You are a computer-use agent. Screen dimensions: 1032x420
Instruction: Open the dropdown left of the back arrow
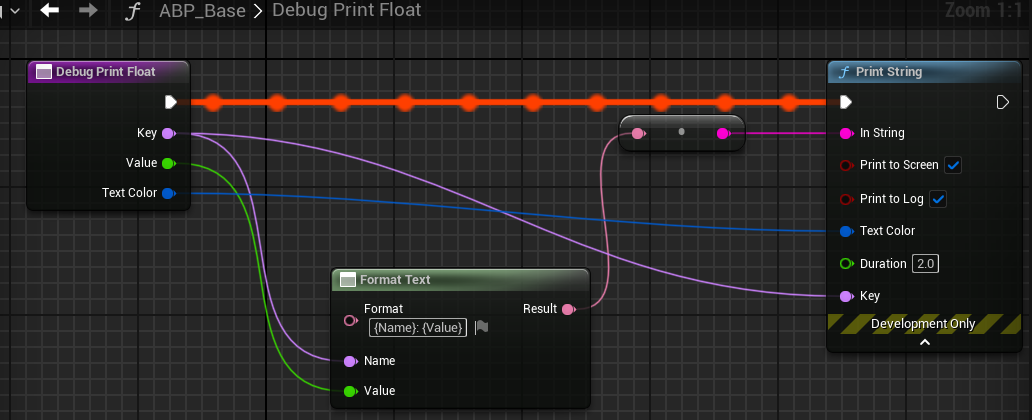pyautogui.click(x=12, y=11)
